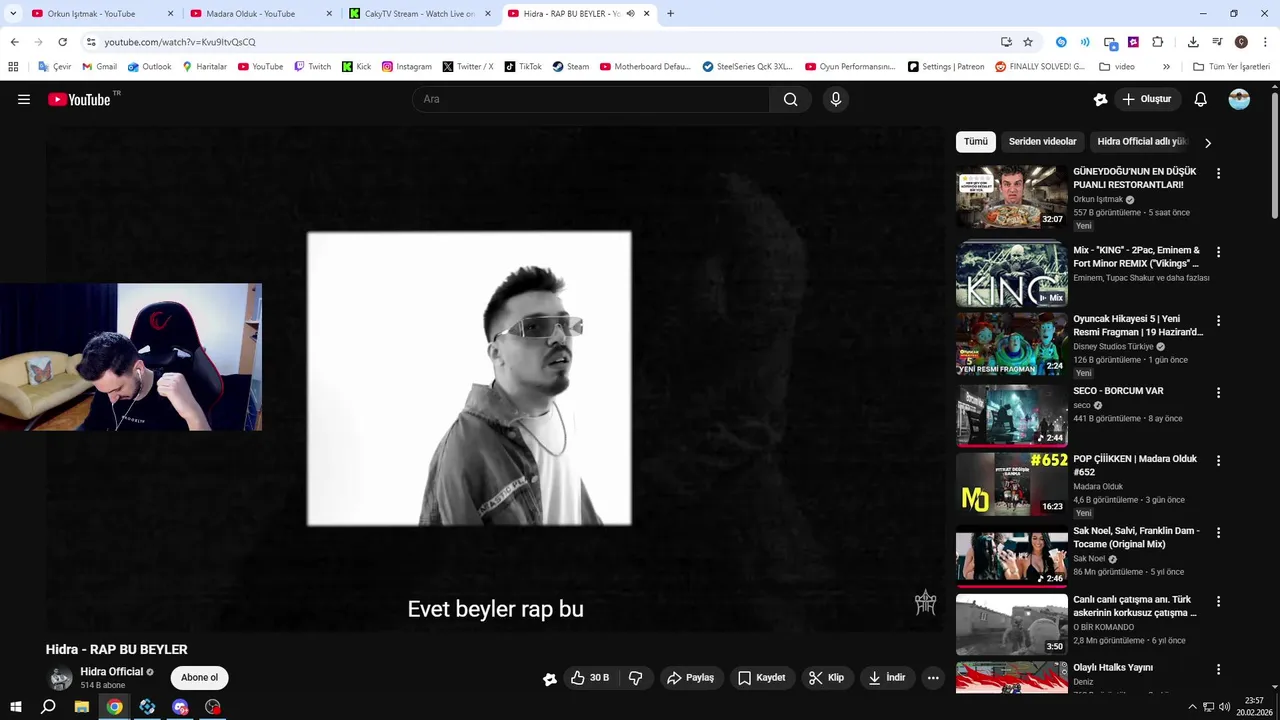Open a new browser tab
The image size is (1280, 720).
(x=670, y=14)
